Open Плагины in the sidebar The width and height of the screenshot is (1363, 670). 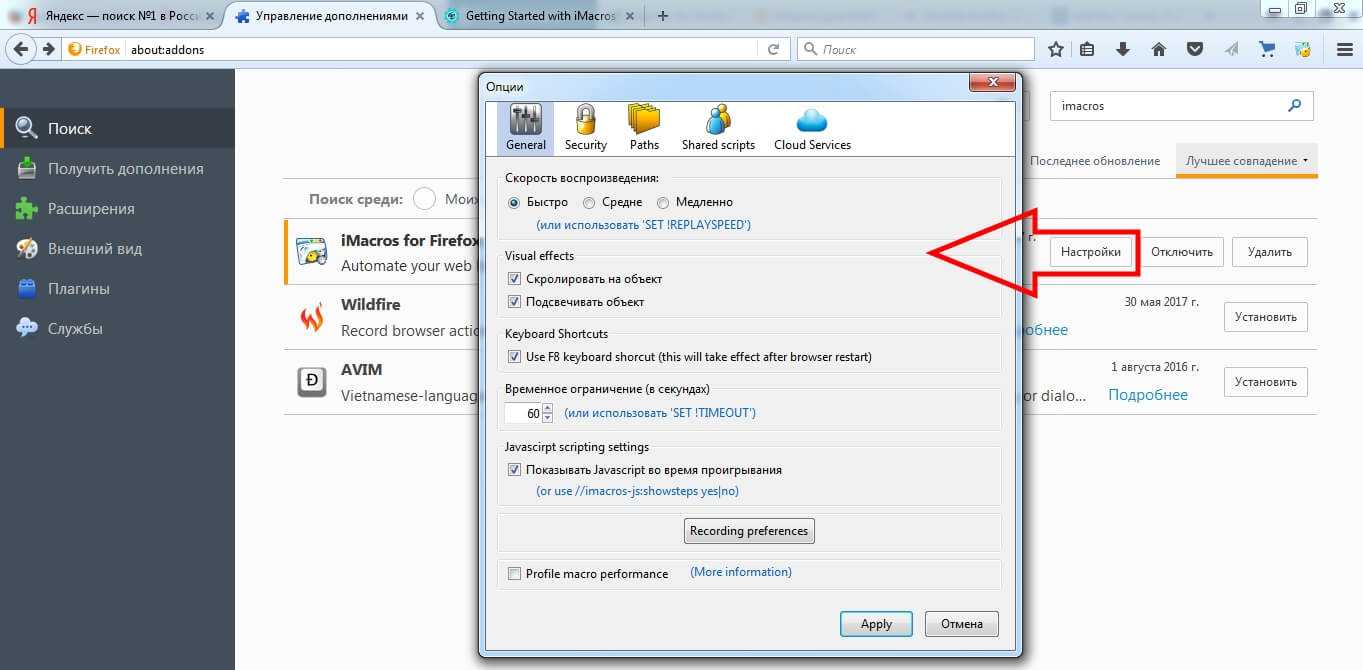(x=118, y=288)
